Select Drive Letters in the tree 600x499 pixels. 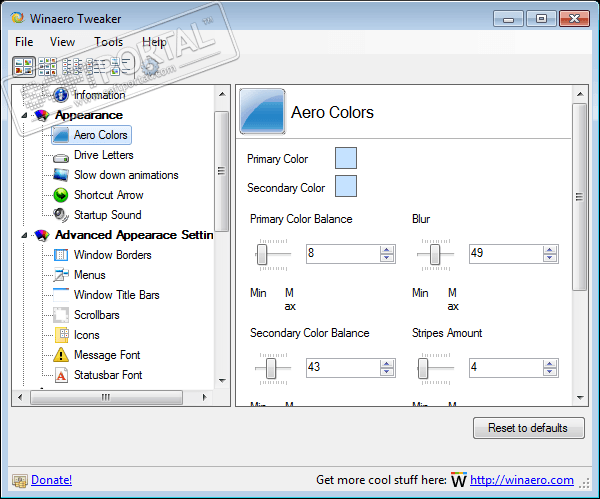pos(104,155)
